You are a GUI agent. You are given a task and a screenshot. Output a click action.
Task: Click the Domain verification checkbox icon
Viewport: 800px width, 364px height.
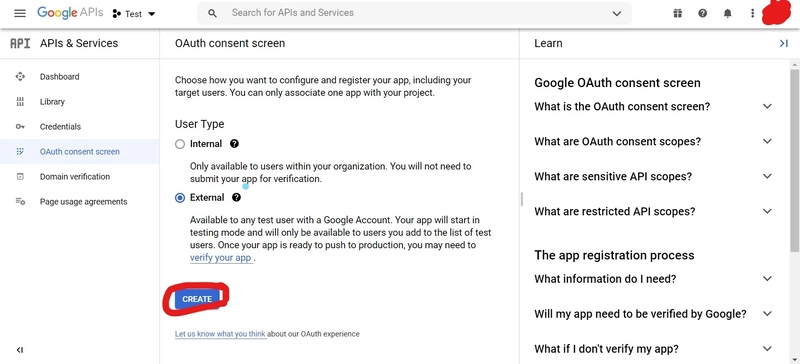pyautogui.click(x=20, y=177)
